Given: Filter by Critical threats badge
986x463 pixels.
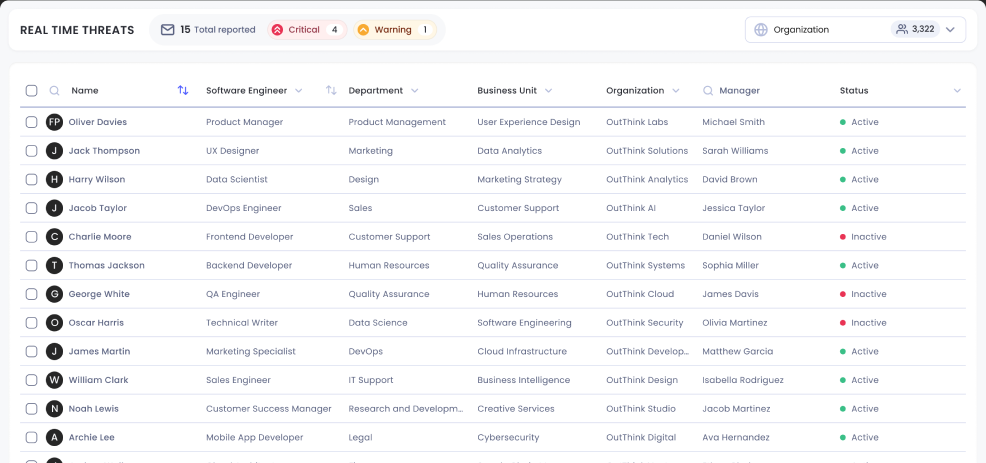Looking at the screenshot, I should coord(307,30).
